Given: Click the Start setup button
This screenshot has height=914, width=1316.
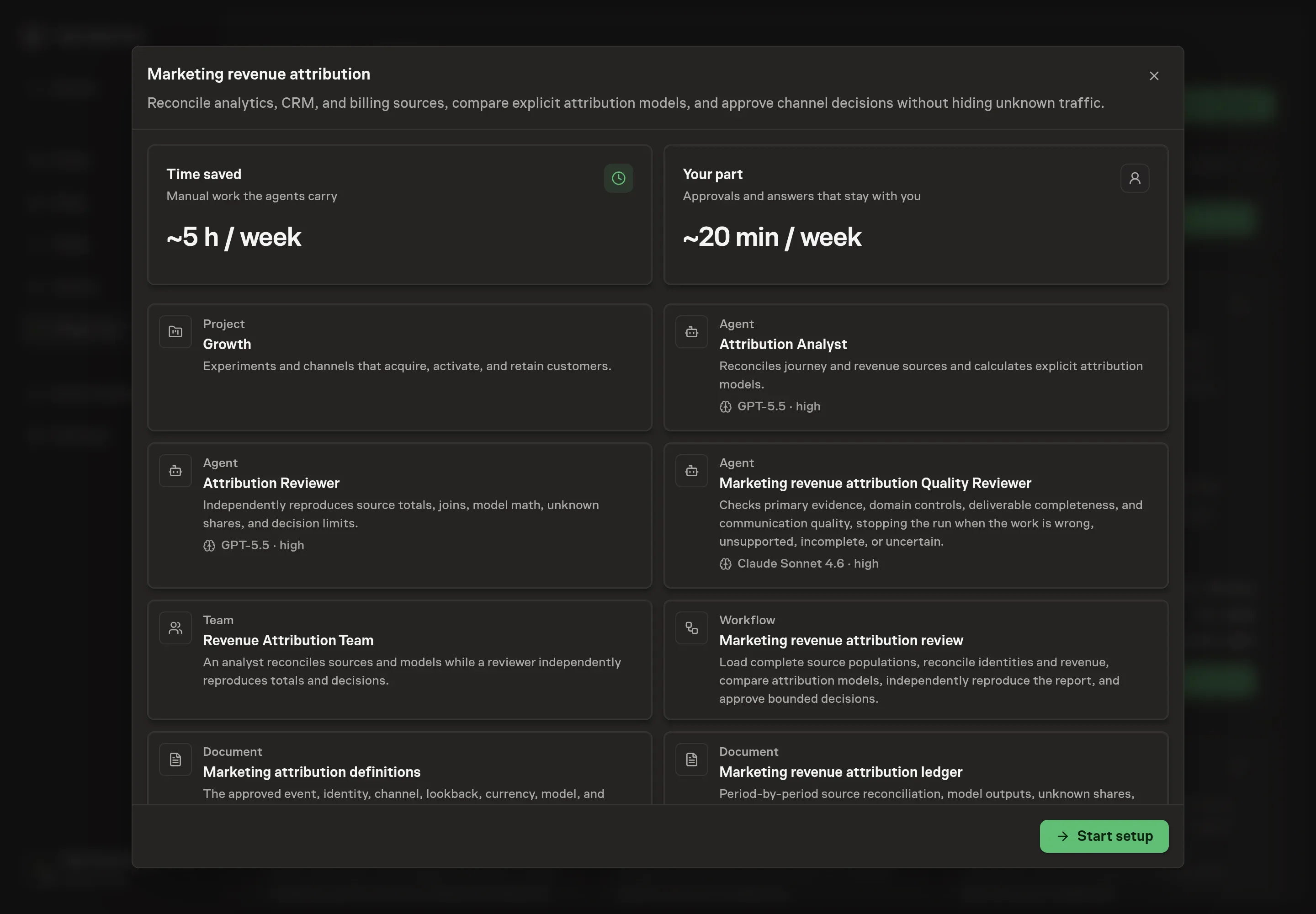Looking at the screenshot, I should 1104,836.
